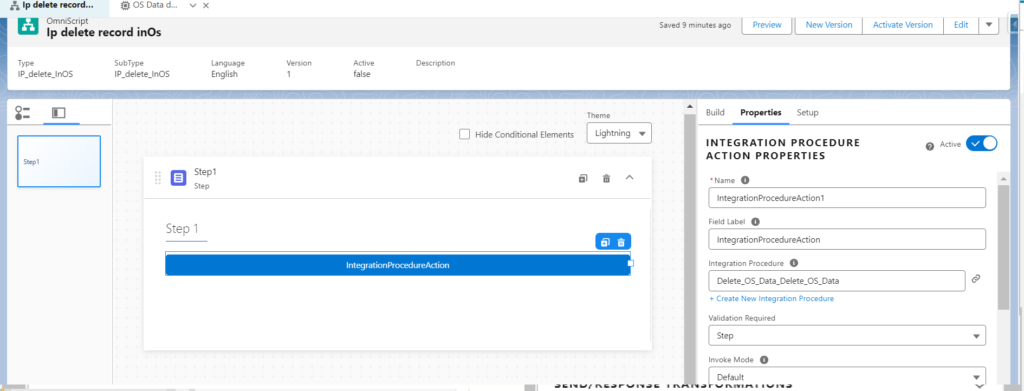Click the green OmniScript header icon
1024x391 pixels.
coord(29,25)
